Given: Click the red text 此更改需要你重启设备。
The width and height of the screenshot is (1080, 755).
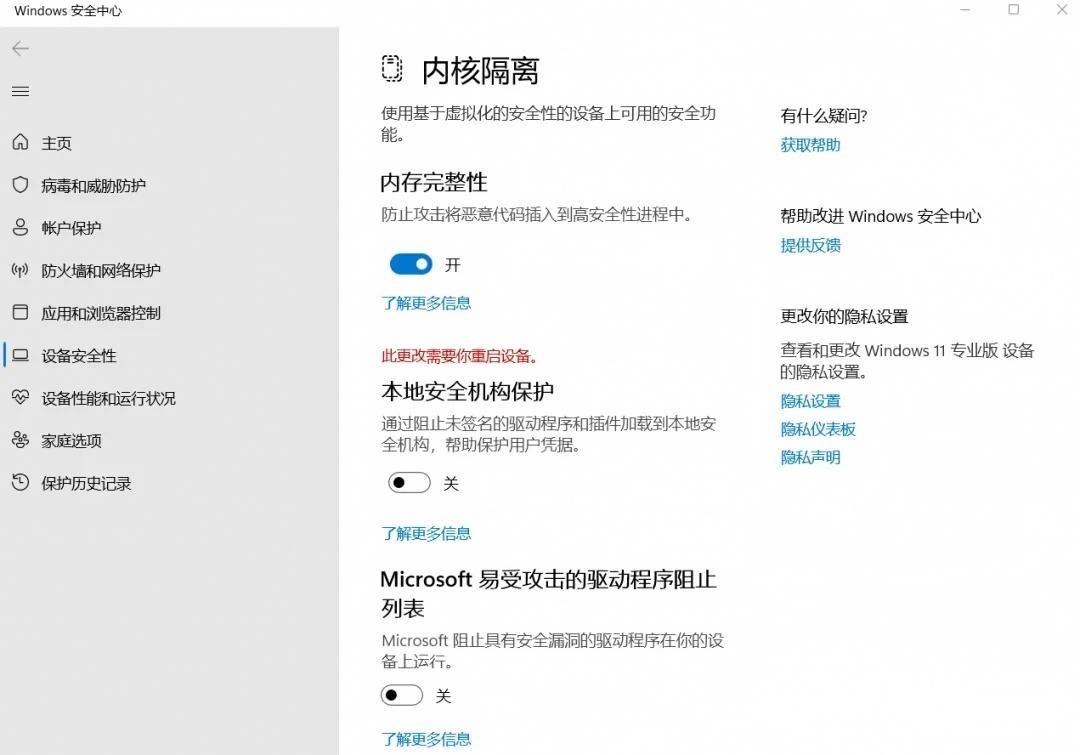Looking at the screenshot, I should [x=459, y=356].
